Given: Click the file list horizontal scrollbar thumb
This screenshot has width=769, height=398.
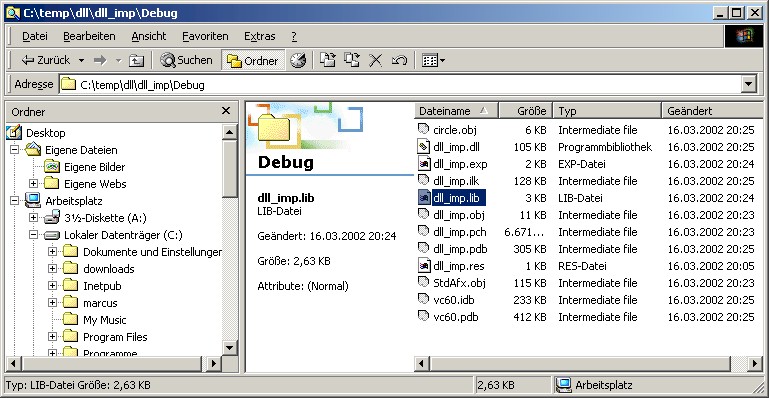Looking at the screenshot, I should tap(580, 364).
